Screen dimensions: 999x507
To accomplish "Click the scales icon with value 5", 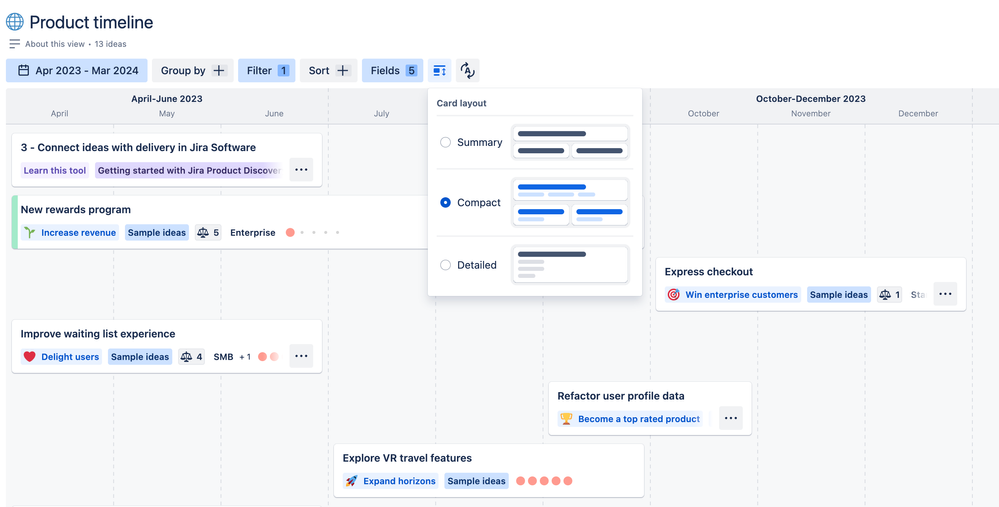I will point(203,232).
